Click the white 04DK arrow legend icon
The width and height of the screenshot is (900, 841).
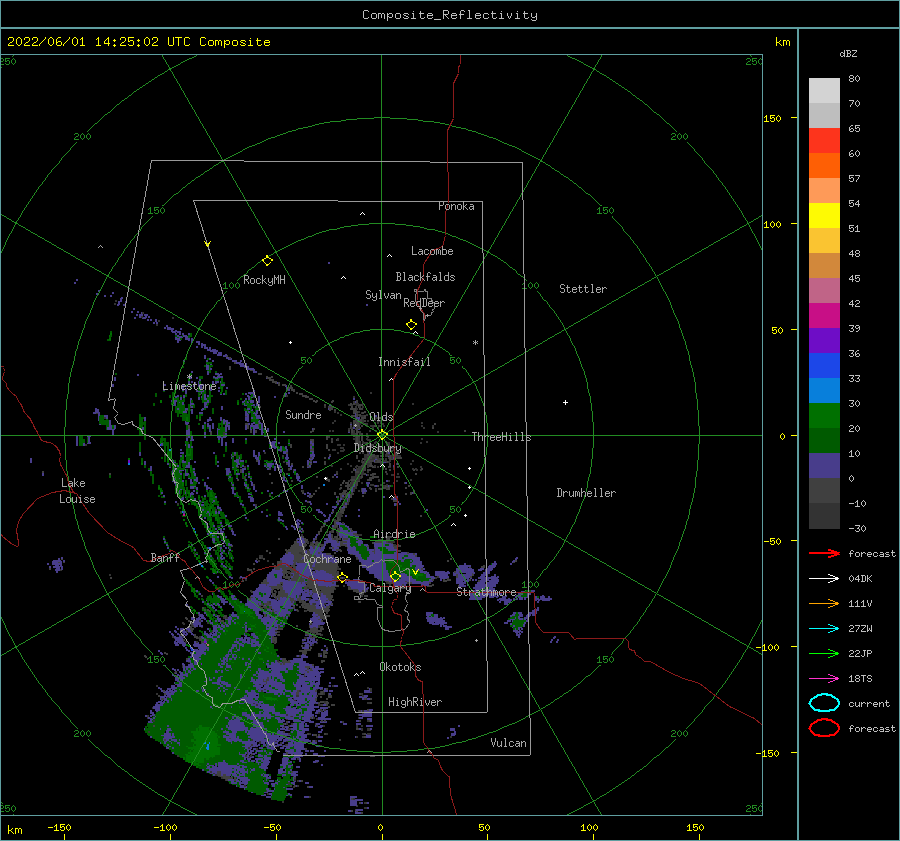[824, 579]
